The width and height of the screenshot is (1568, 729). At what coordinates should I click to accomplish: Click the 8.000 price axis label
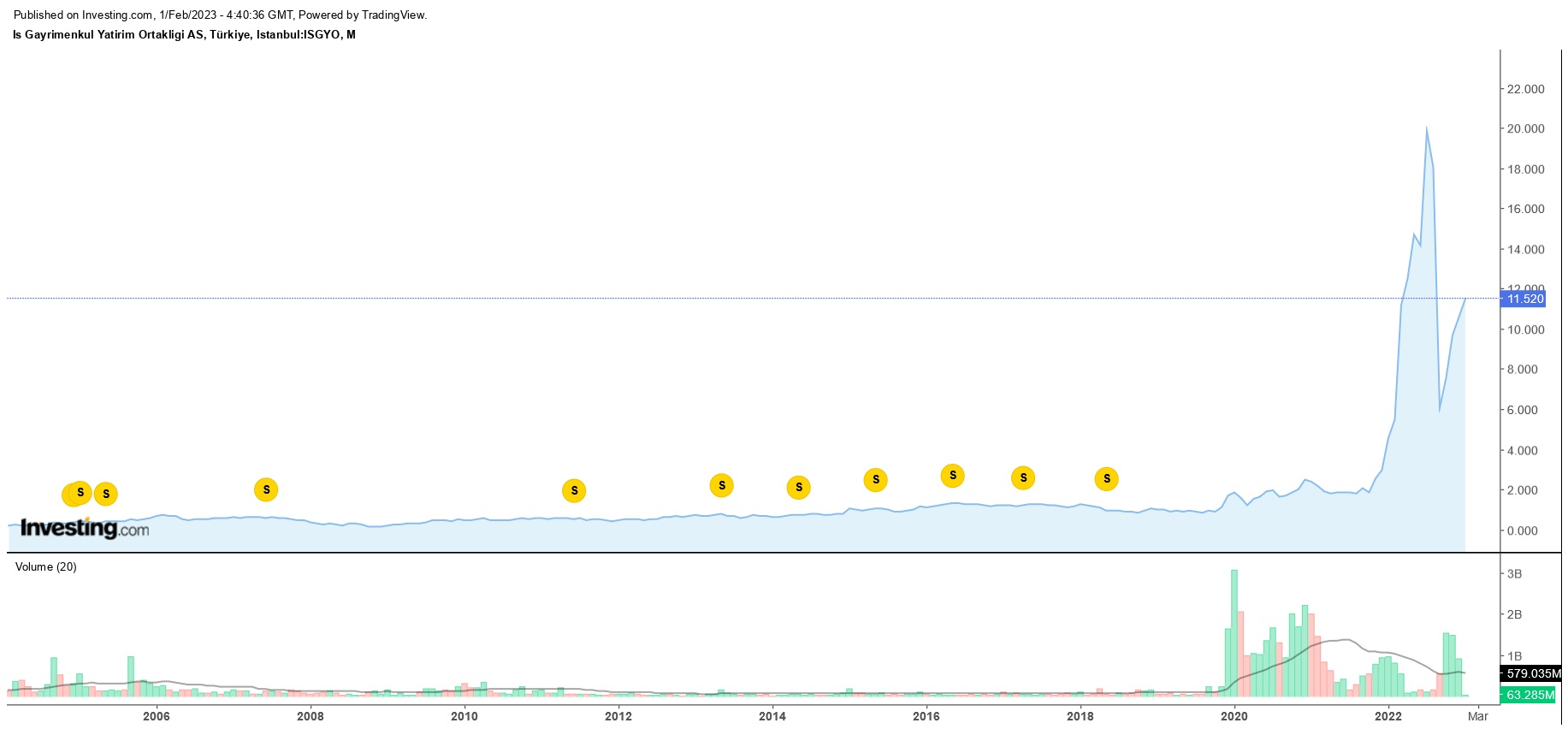1522,370
